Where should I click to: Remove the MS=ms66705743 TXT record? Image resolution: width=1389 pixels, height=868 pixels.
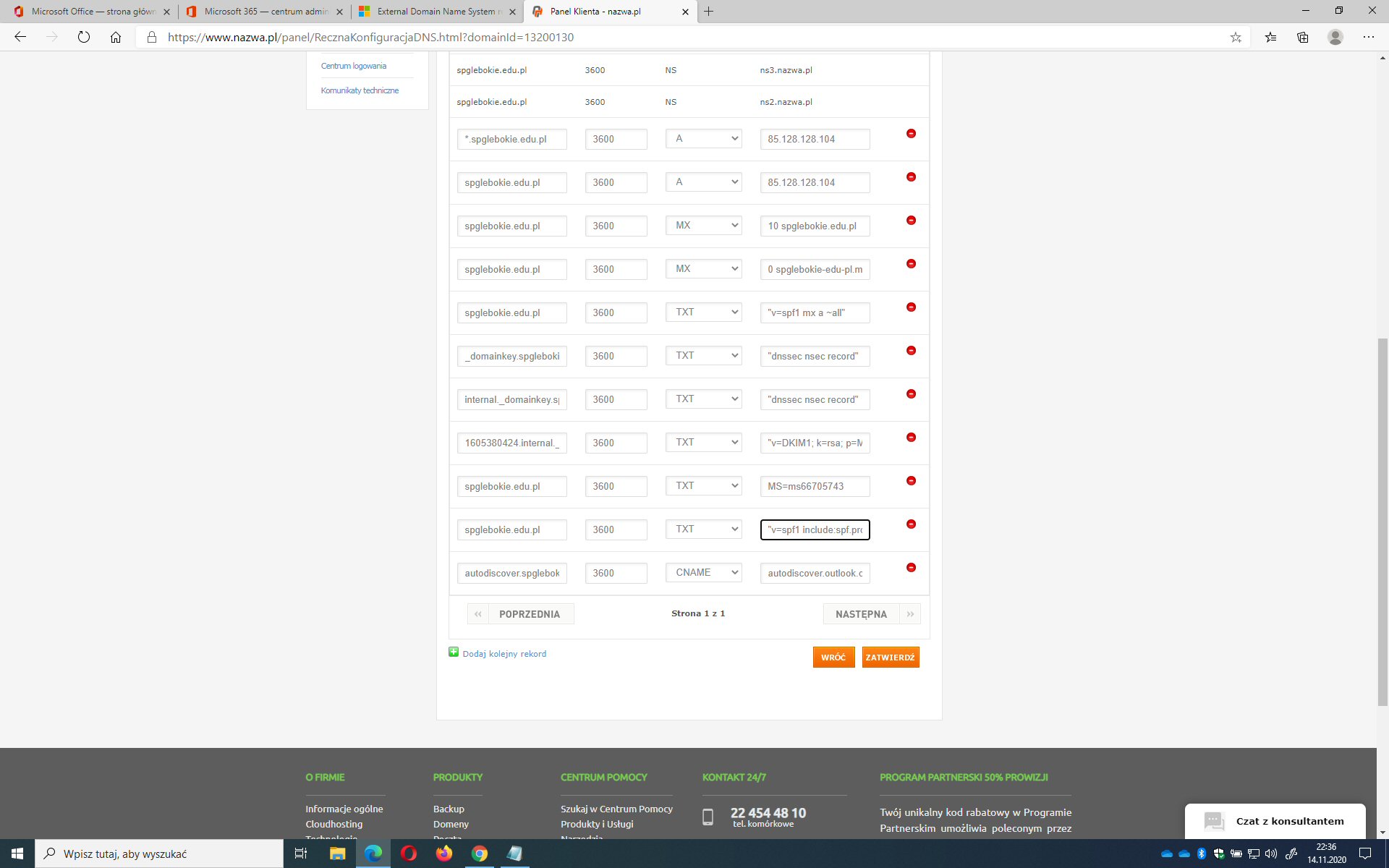pyautogui.click(x=911, y=481)
